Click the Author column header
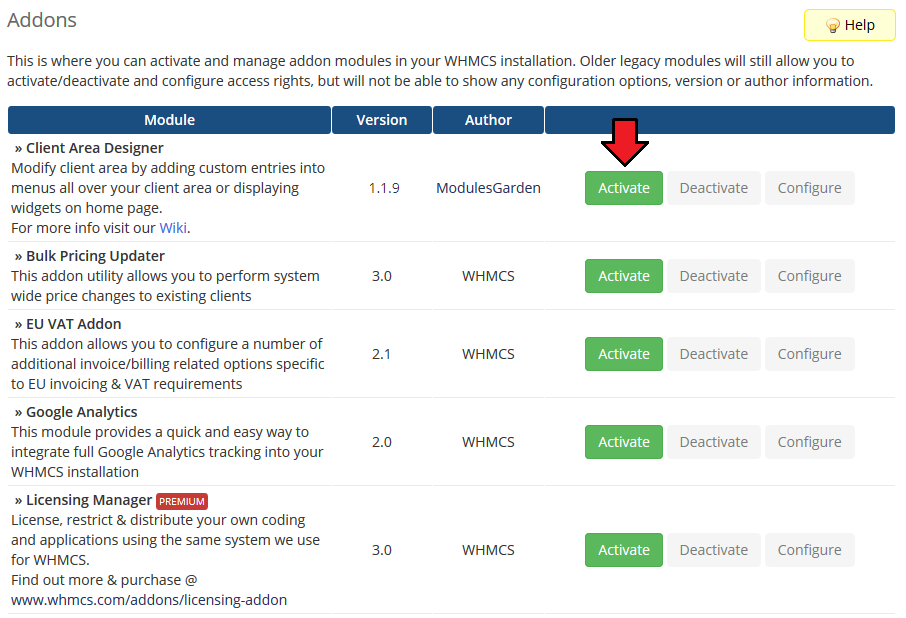Image resolution: width=906 pixels, height=618 pixels. click(x=488, y=120)
